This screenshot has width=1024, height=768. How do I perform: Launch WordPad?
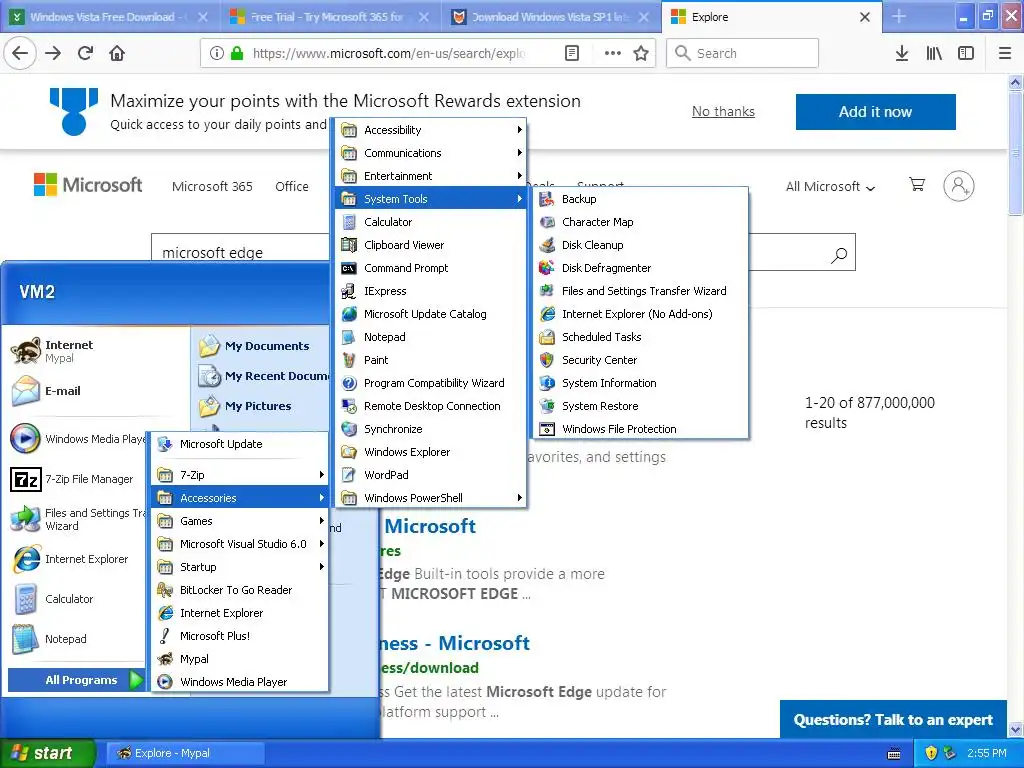431,475
